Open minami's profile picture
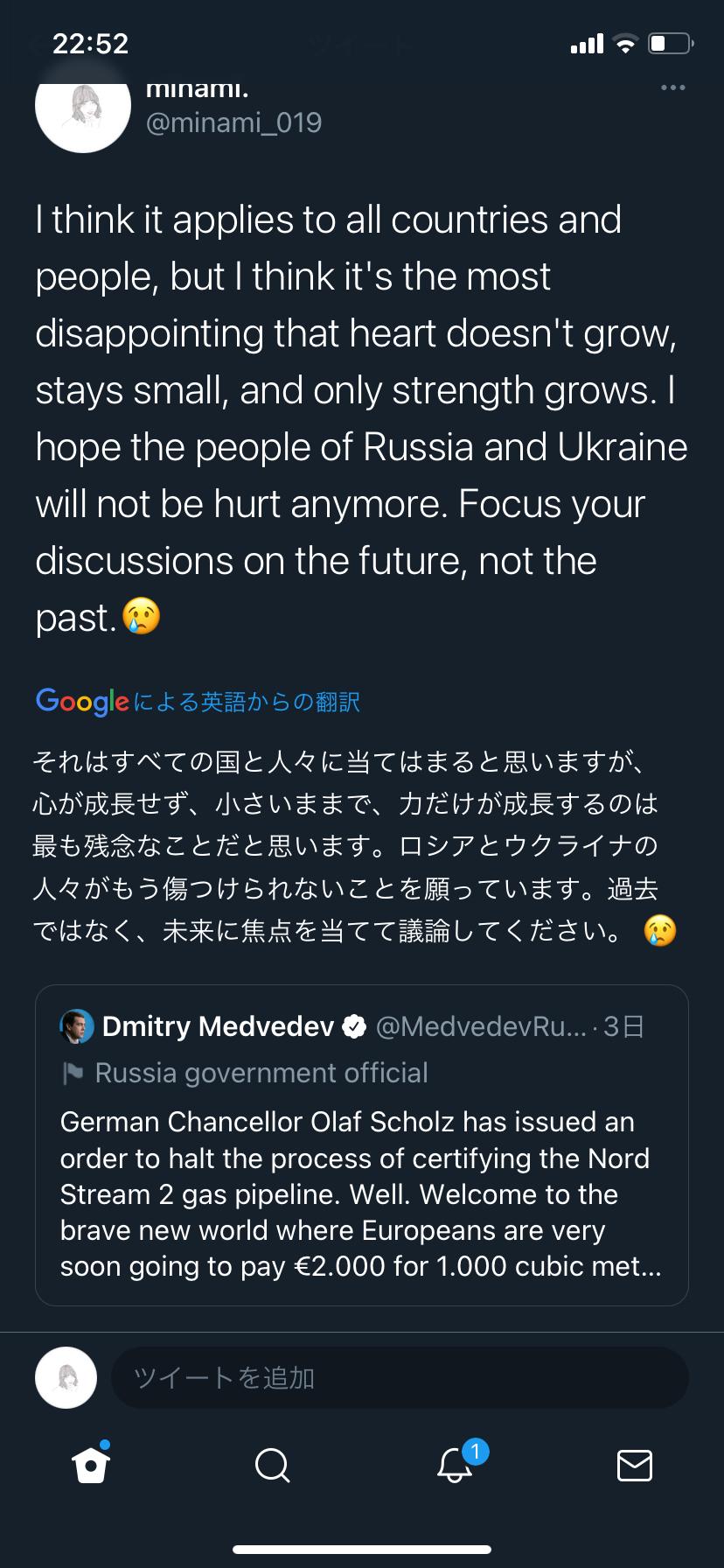 (x=83, y=107)
